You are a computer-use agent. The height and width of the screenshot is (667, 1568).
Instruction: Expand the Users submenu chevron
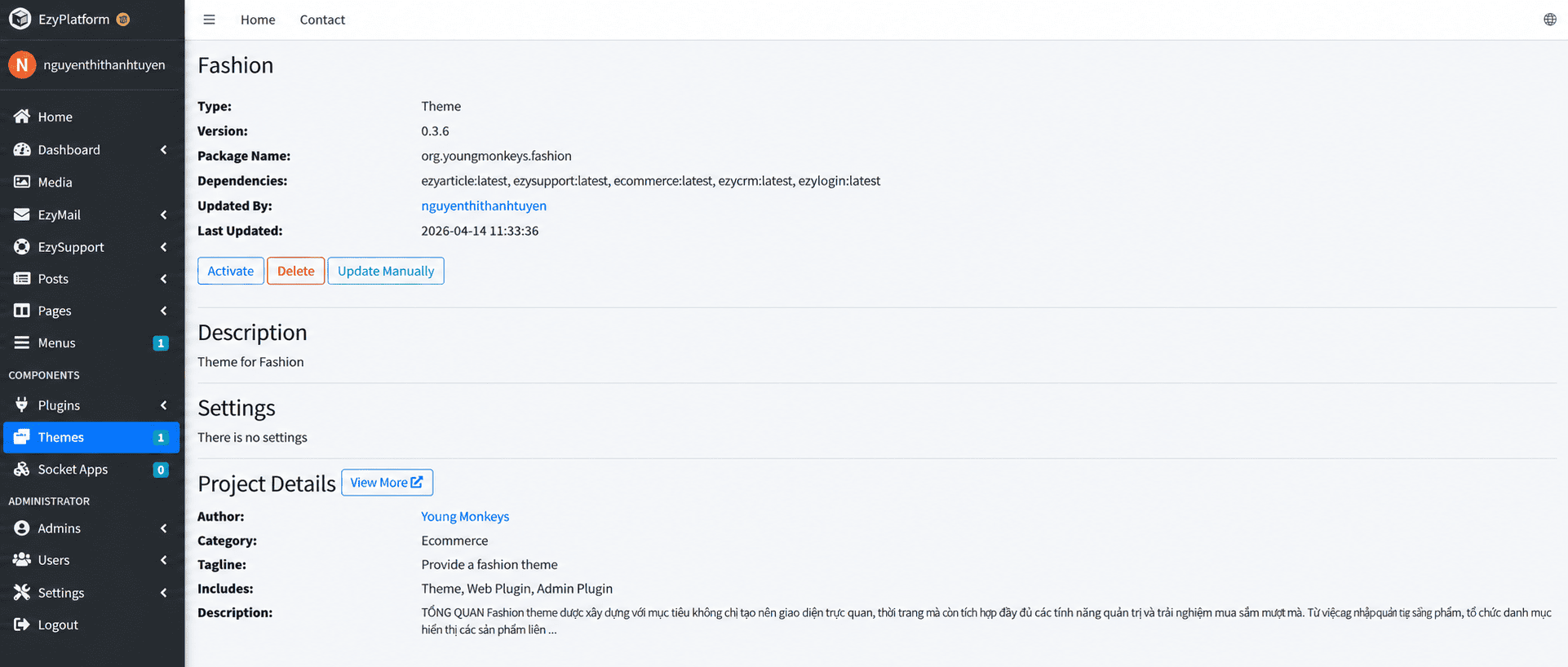[163, 559]
